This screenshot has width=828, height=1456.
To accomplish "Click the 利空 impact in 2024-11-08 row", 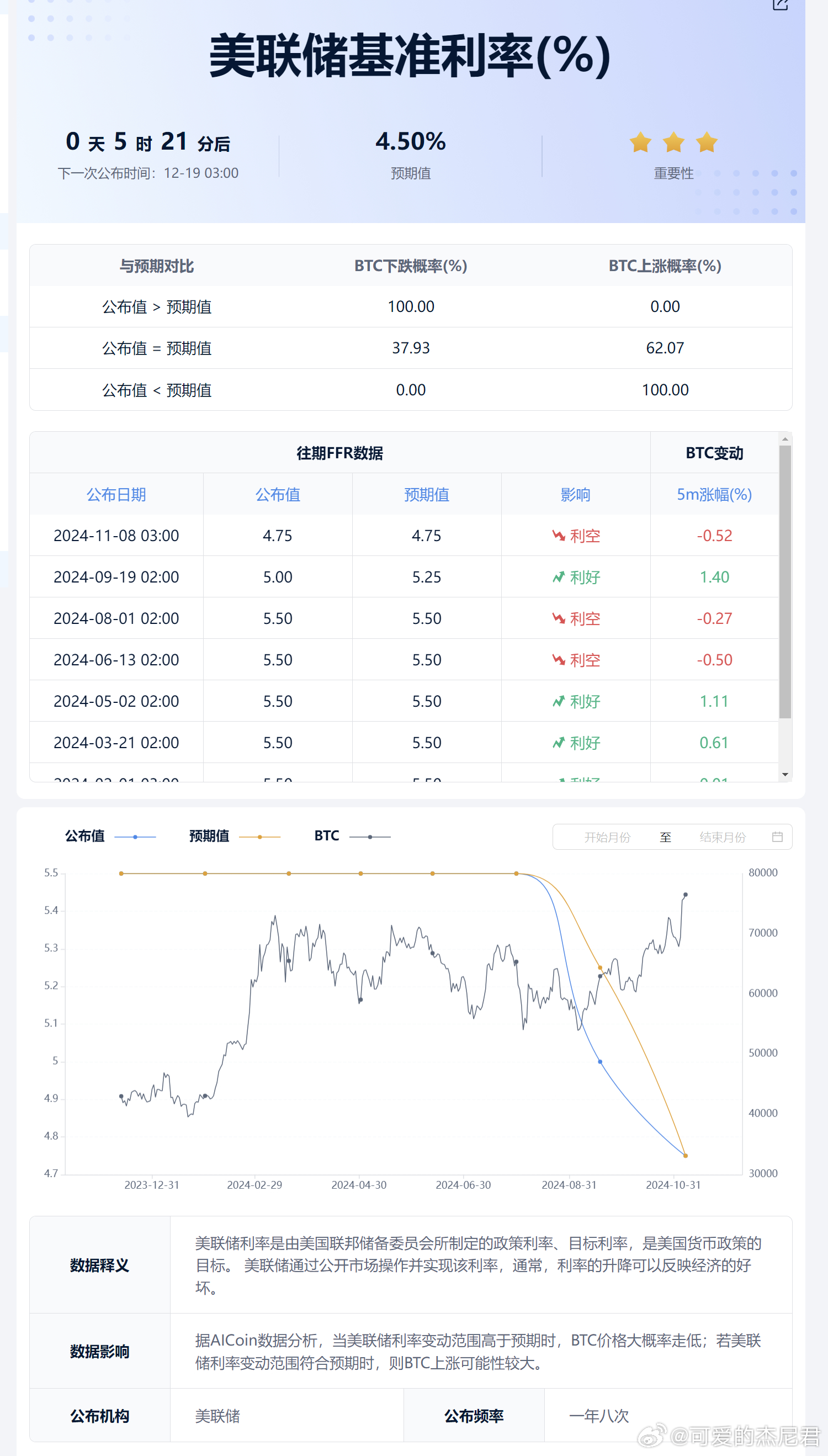I will coord(576,536).
